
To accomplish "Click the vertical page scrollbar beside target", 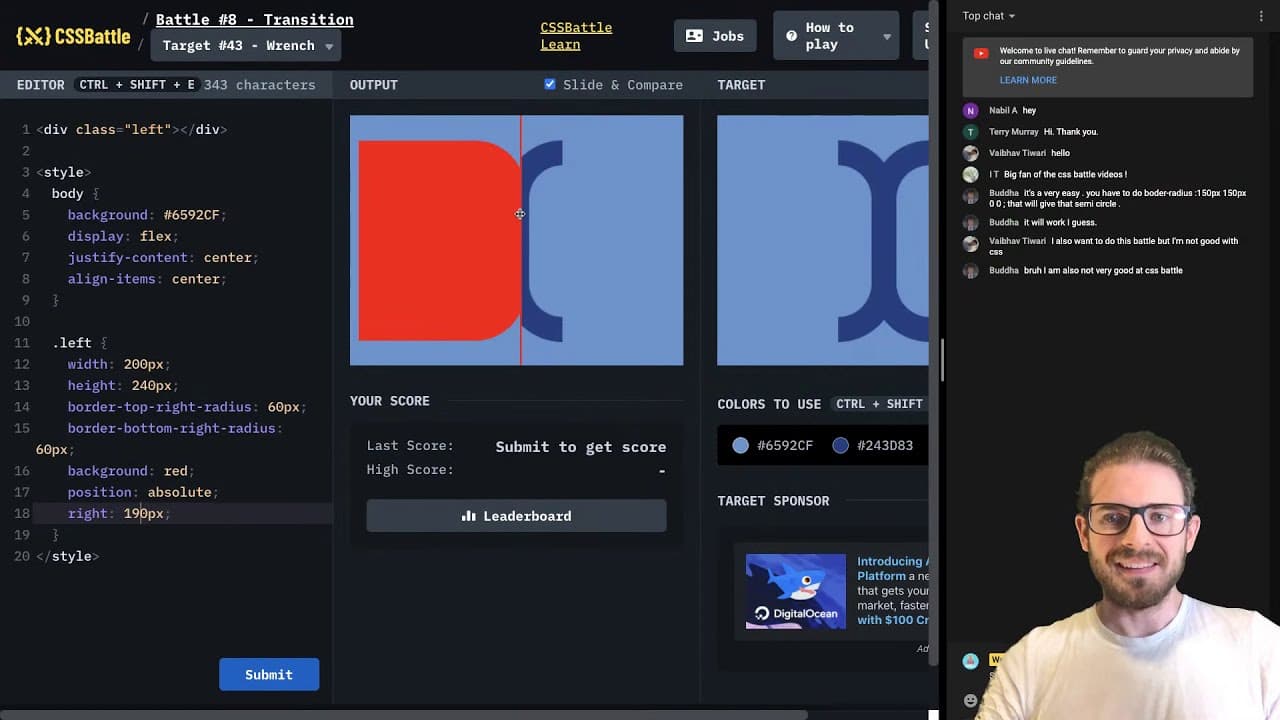I will pyautogui.click(x=934, y=333).
